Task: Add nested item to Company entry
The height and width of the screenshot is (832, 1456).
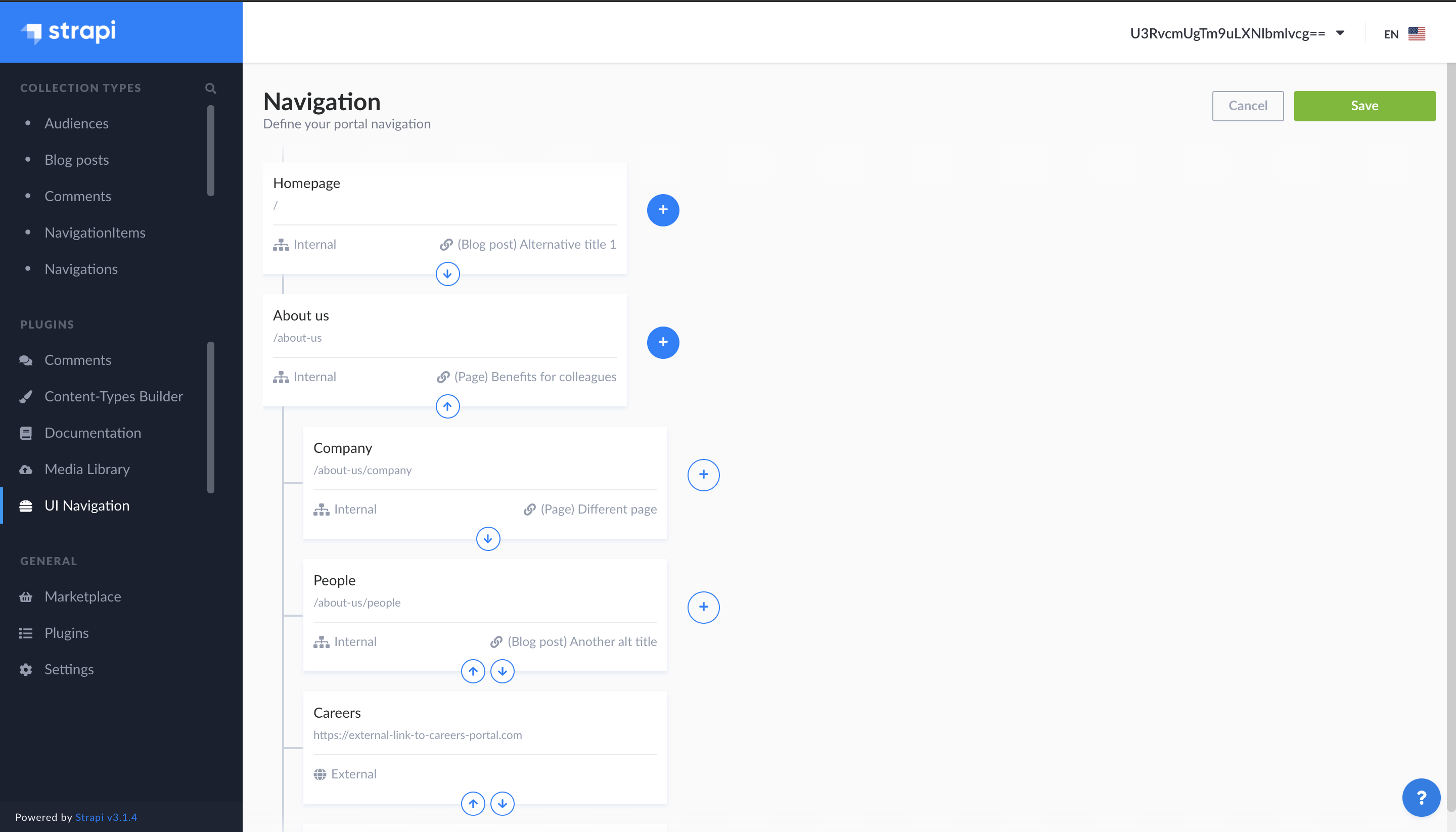Action: click(x=703, y=475)
